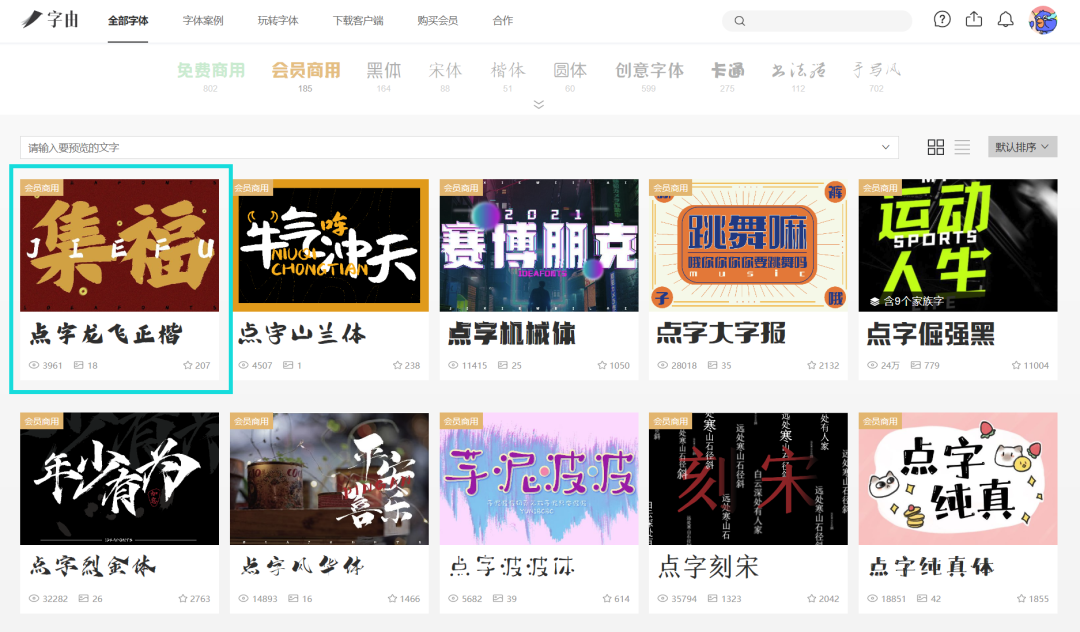Open preview text dropdown arrow
The height and width of the screenshot is (632, 1080).
tap(885, 148)
